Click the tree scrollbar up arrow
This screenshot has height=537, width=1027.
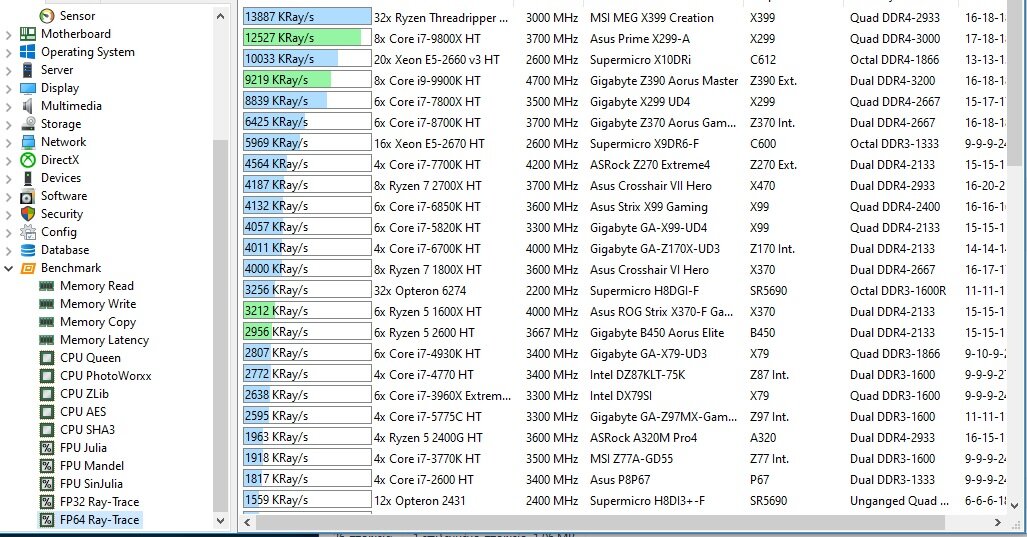(220, 16)
